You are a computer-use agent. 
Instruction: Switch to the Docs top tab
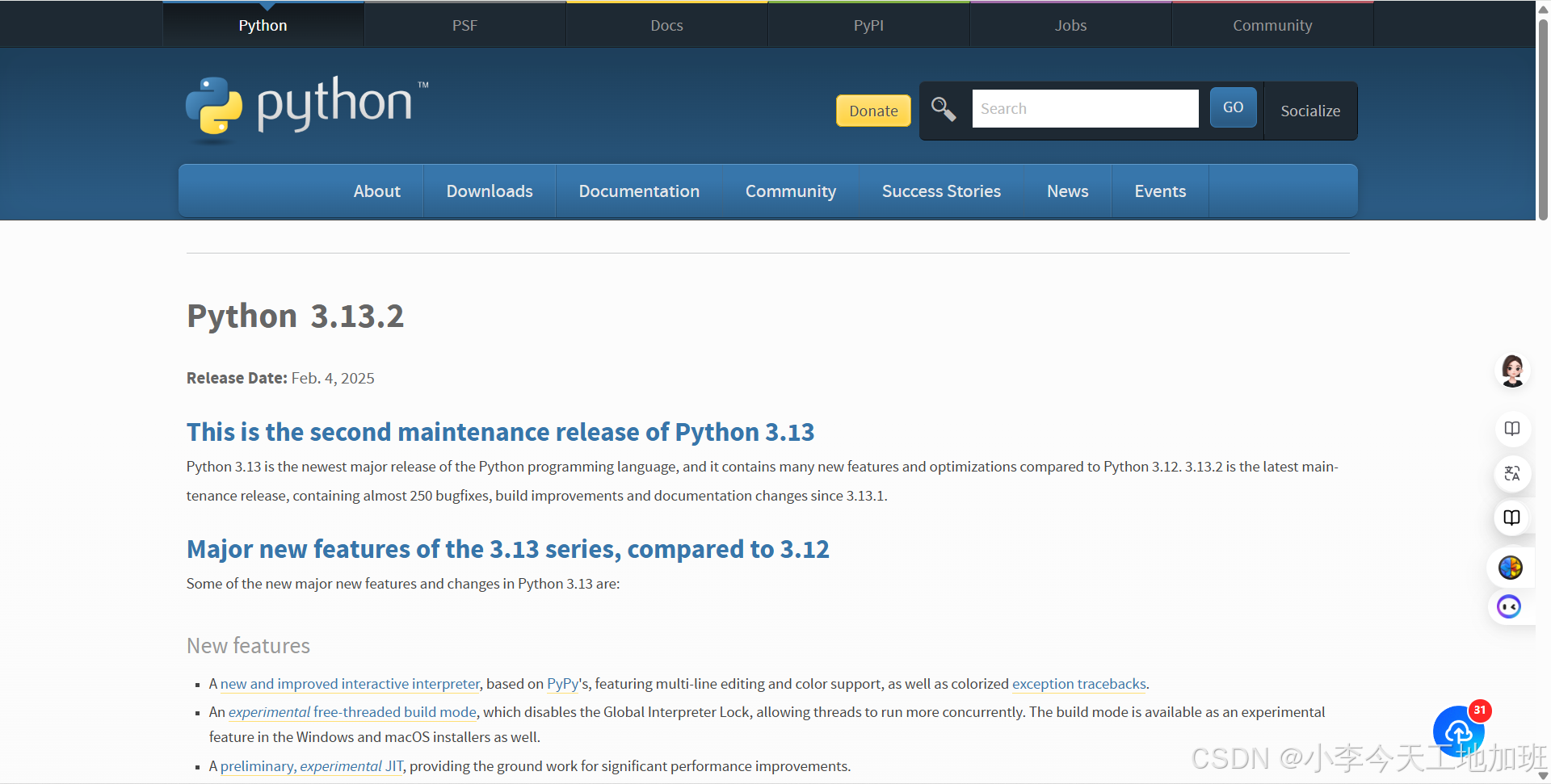pyautogui.click(x=666, y=25)
